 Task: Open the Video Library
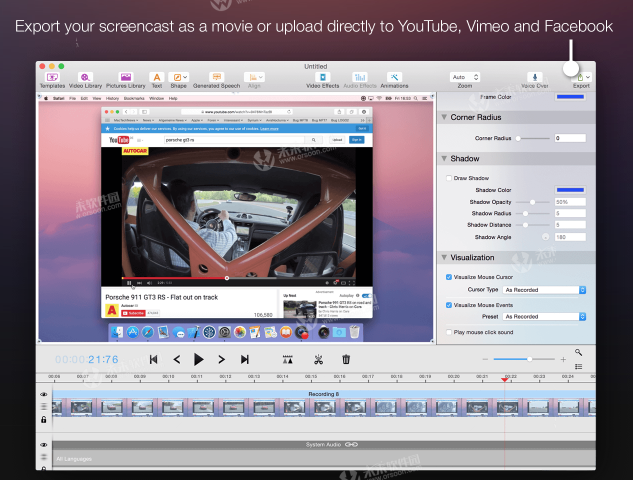point(85,77)
